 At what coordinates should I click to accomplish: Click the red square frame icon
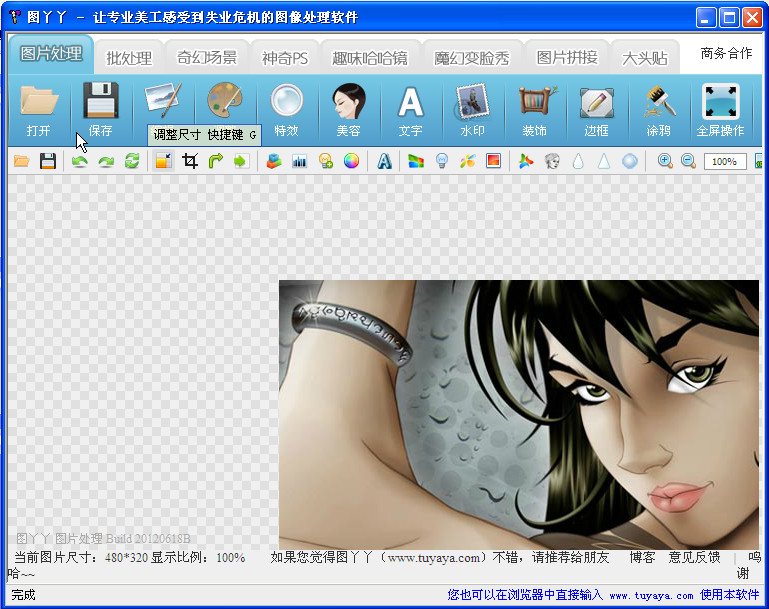click(493, 161)
